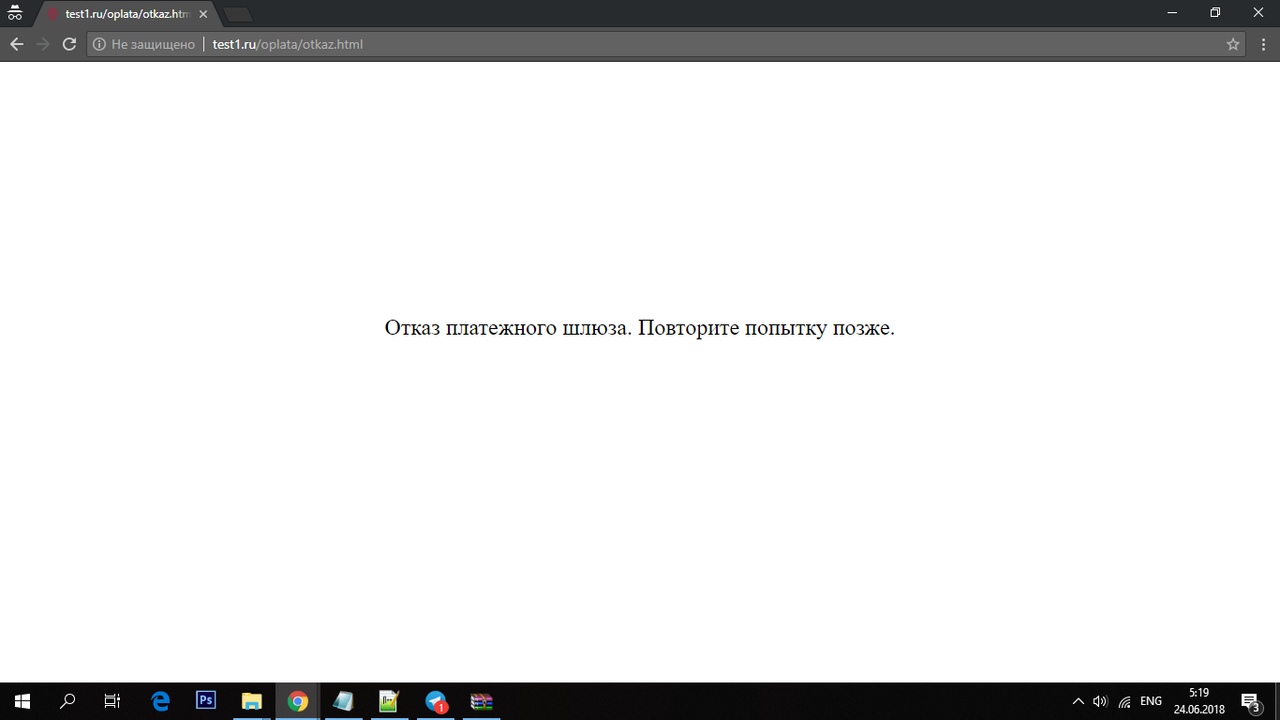Screen dimensions: 1280x720
Task: Open taskbar search magnifier
Action: [x=67, y=701]
